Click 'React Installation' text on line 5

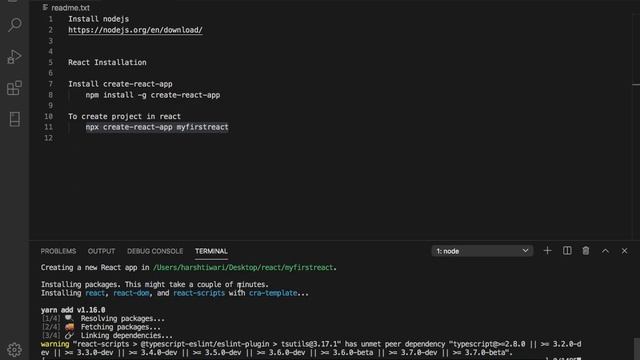click(107, 62)
